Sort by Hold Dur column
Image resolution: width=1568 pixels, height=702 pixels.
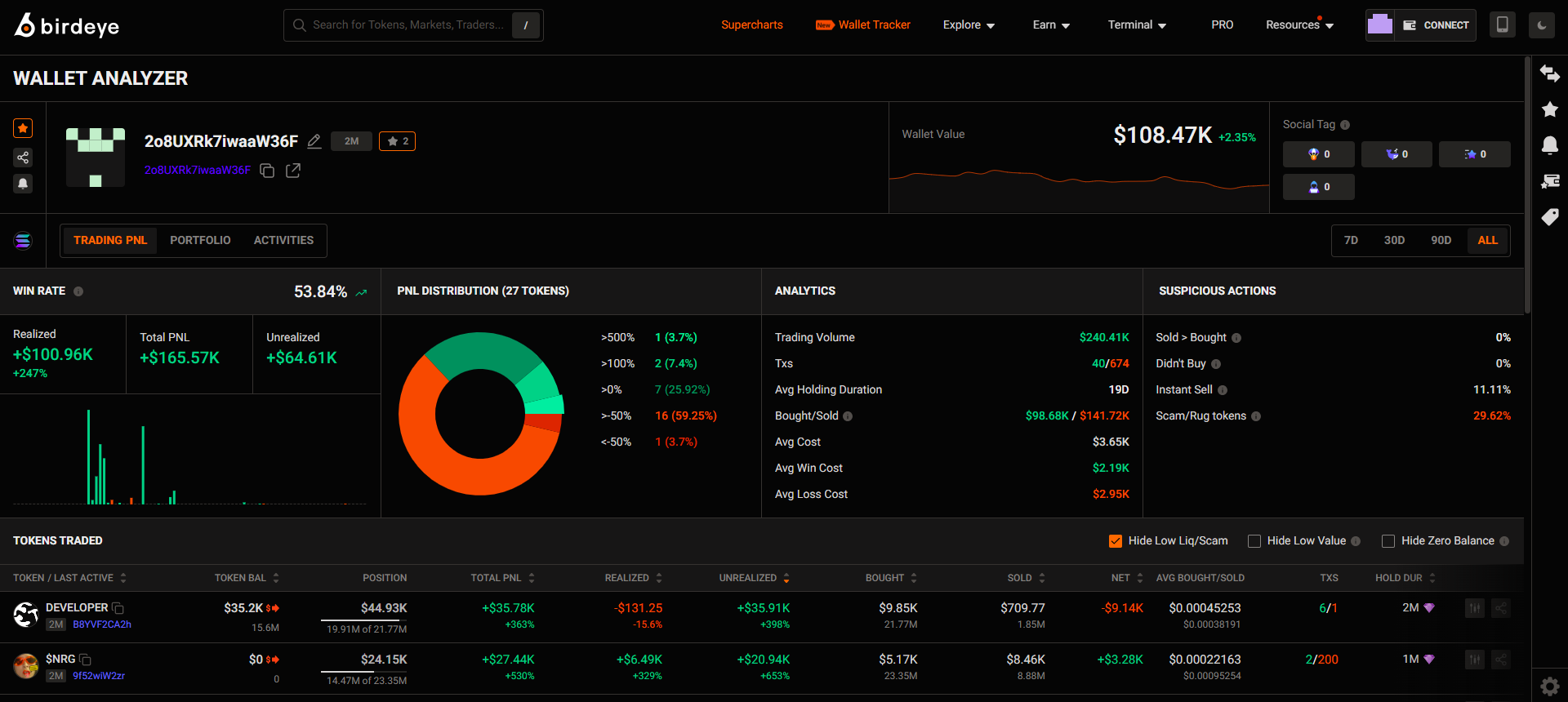[x=1405, y=578]
